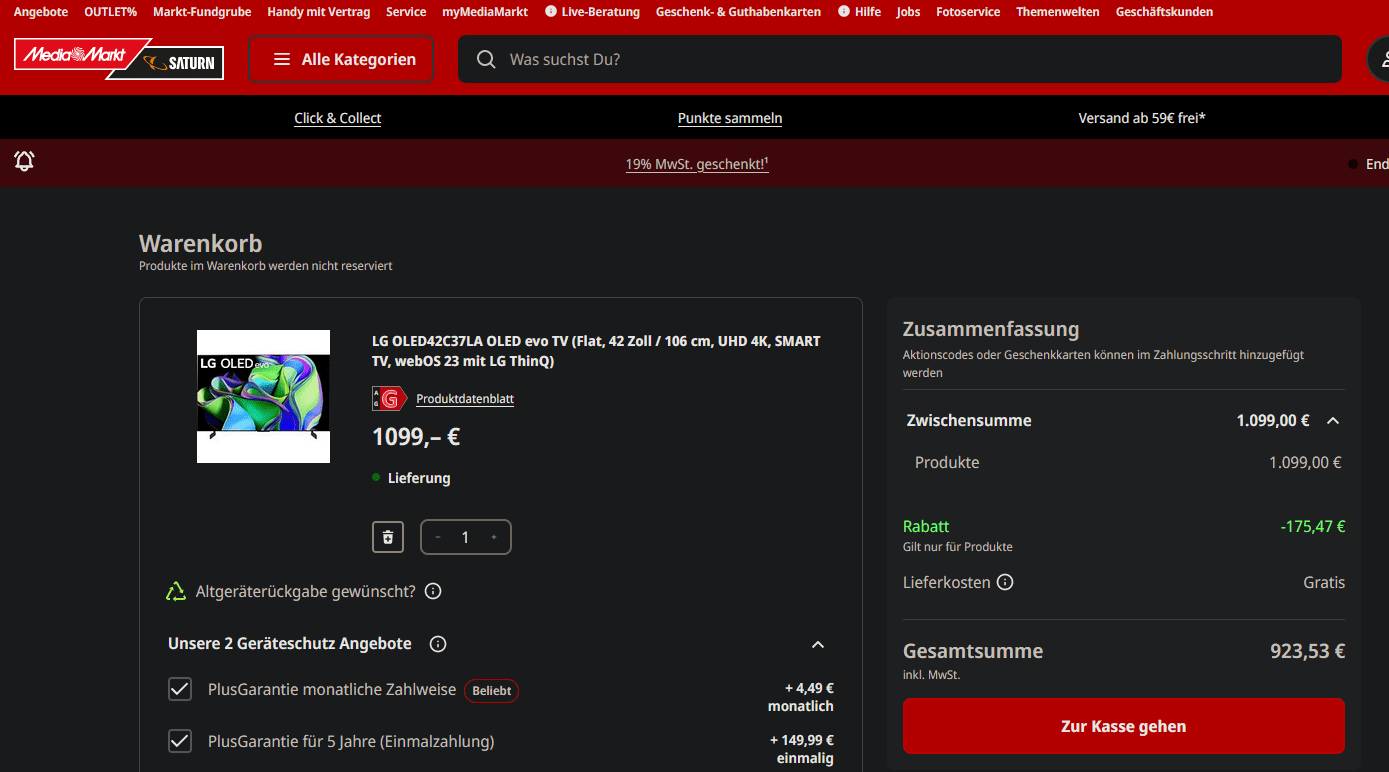The width and height of the screenshot is (1389, 772).
Task: Follow the Punkte sammeln link
Action: [x=730, y=118]
